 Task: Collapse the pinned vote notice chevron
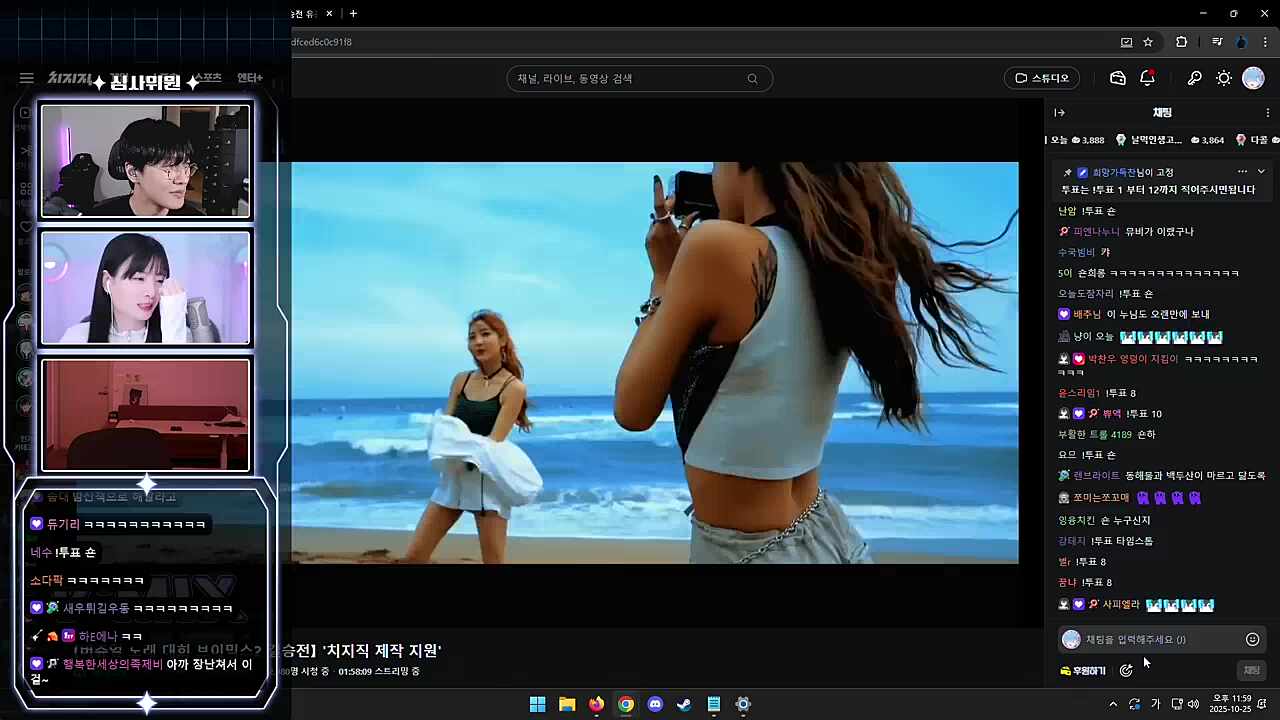[1261, 171]
